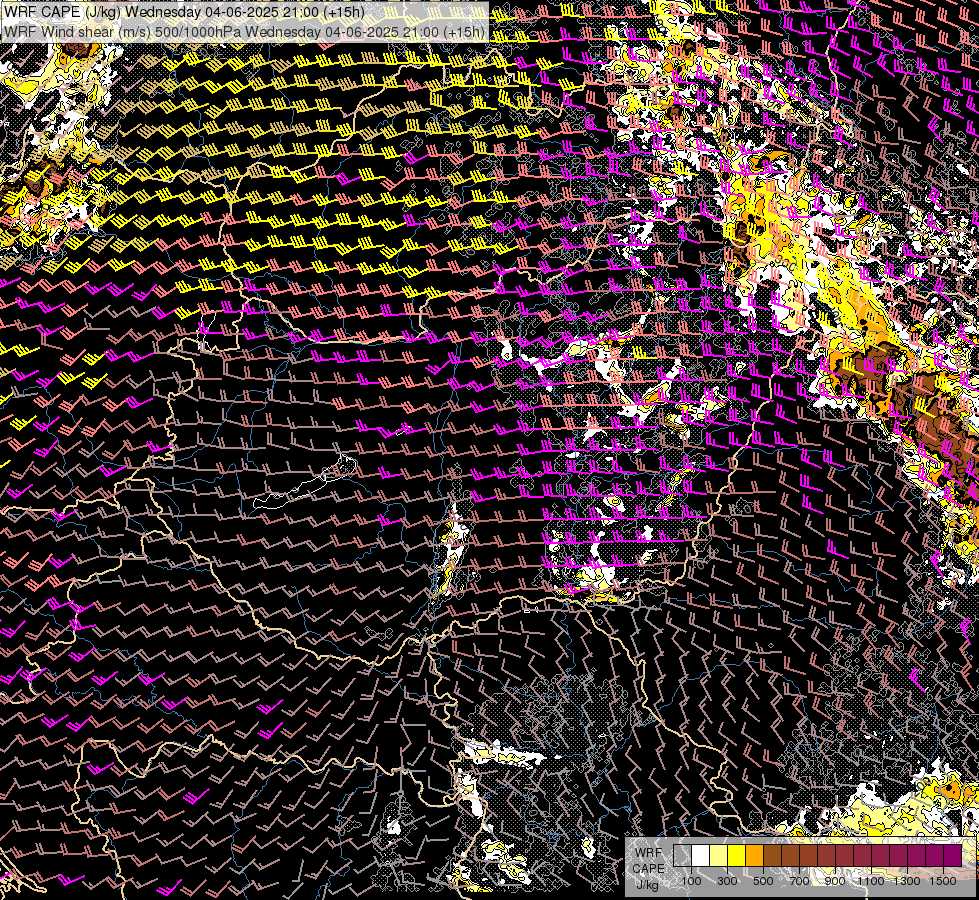
Task: Click the bright yellow legend swatch after 300
Action: (737, 856)
